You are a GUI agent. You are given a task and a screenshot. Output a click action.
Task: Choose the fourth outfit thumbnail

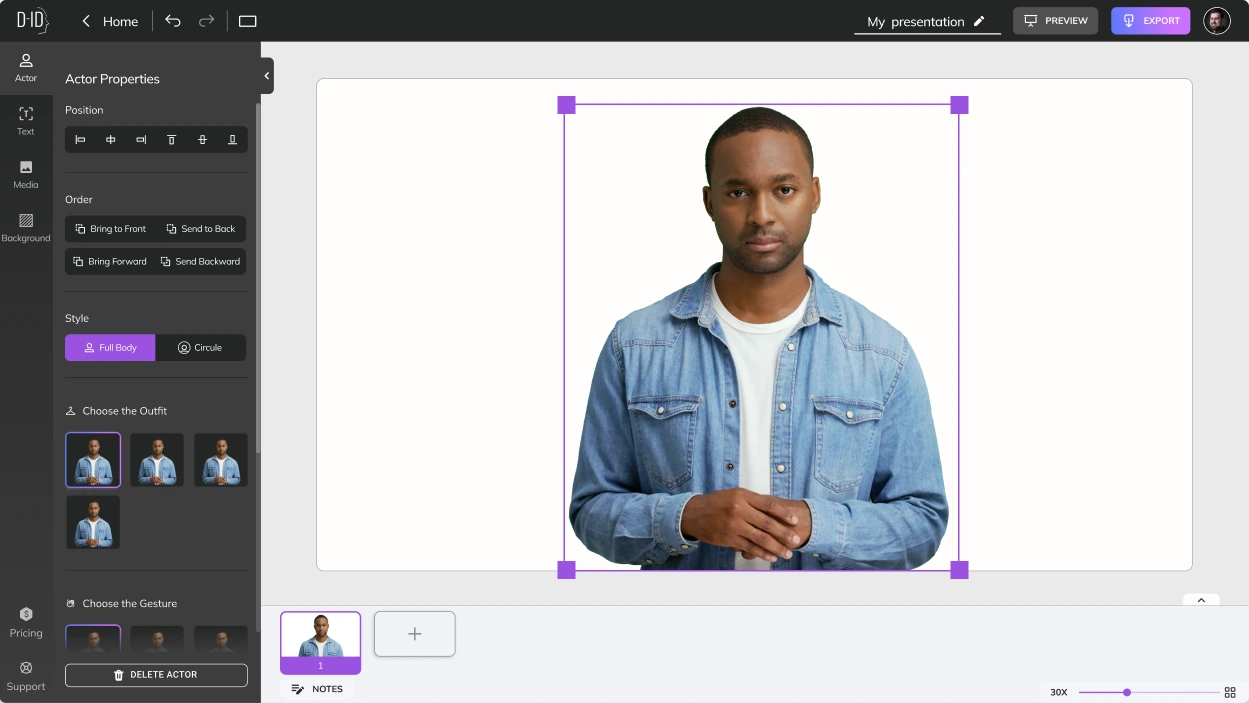coord(93,522)
